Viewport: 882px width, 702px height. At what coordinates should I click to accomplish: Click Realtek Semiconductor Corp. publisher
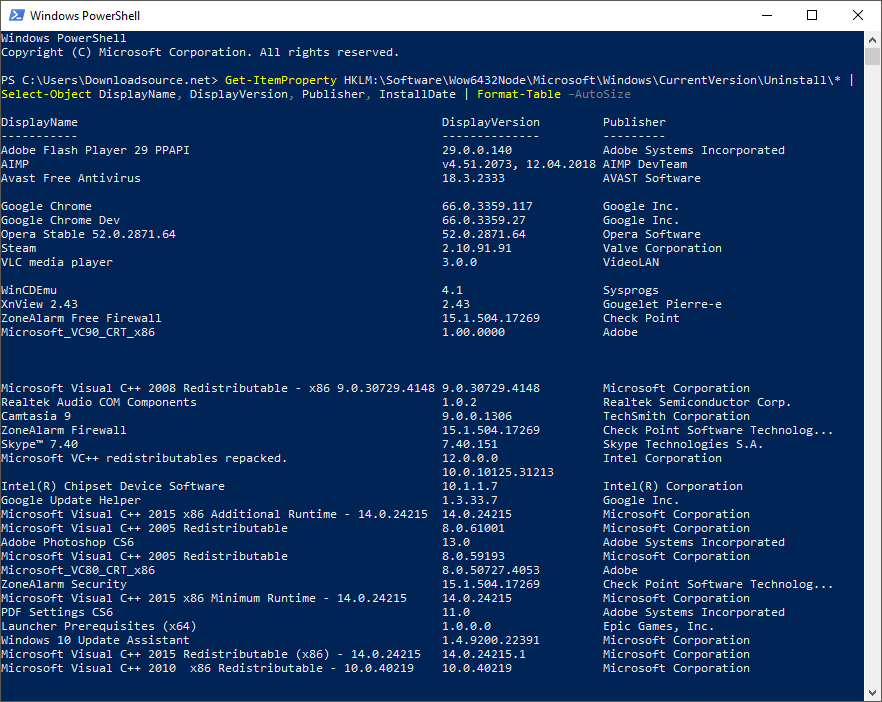(x=697, y=402)
